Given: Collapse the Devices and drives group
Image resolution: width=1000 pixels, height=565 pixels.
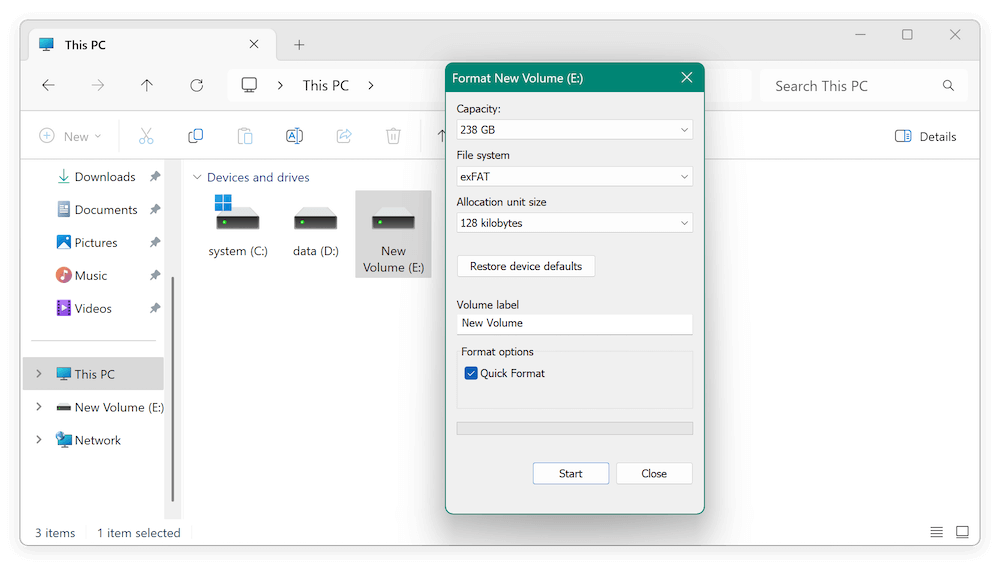Looking at the screenshot, I should 197,177.
